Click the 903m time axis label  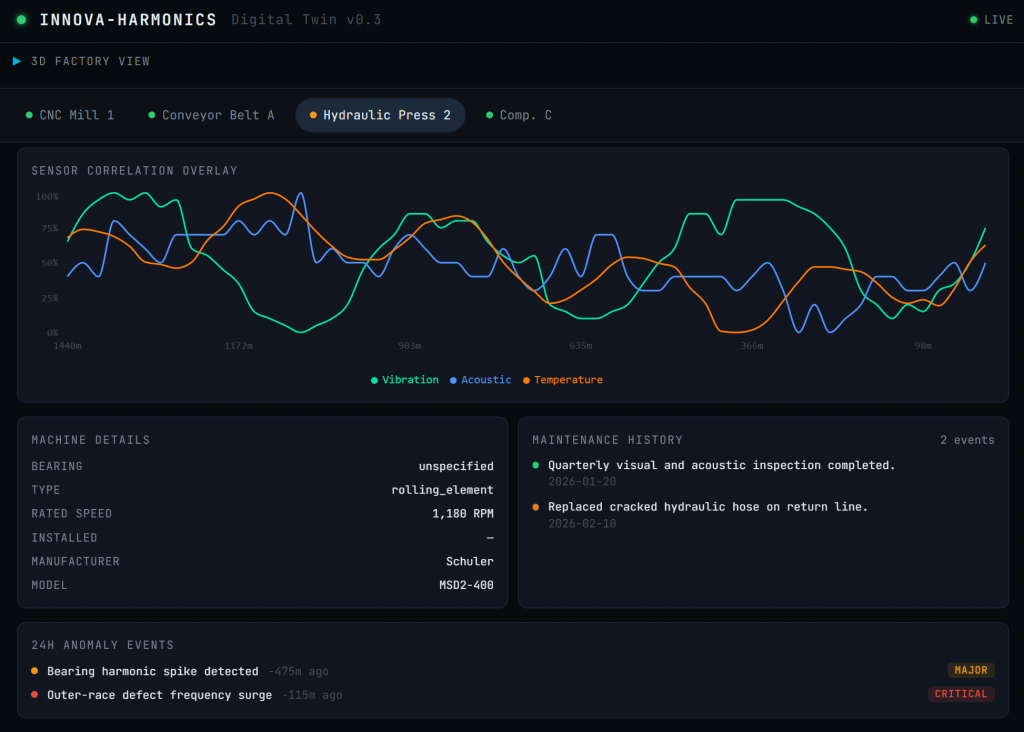[409, 345]
